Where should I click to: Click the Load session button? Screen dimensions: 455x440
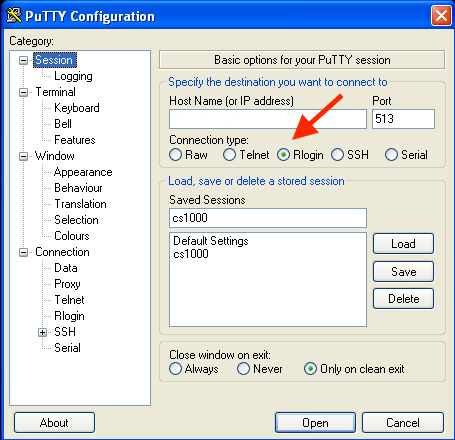coord(403,244)
